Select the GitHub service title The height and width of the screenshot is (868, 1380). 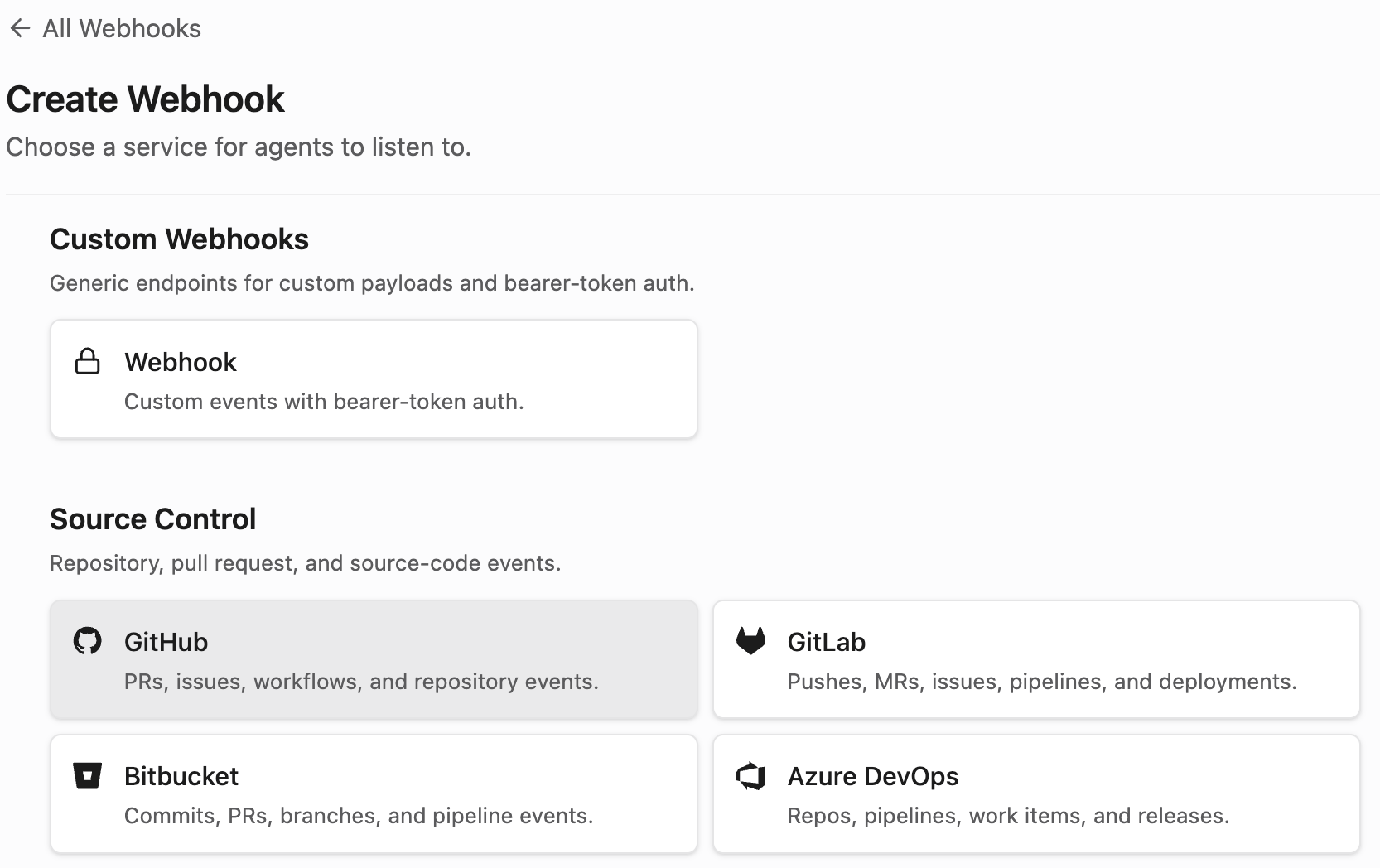(166, 642)
